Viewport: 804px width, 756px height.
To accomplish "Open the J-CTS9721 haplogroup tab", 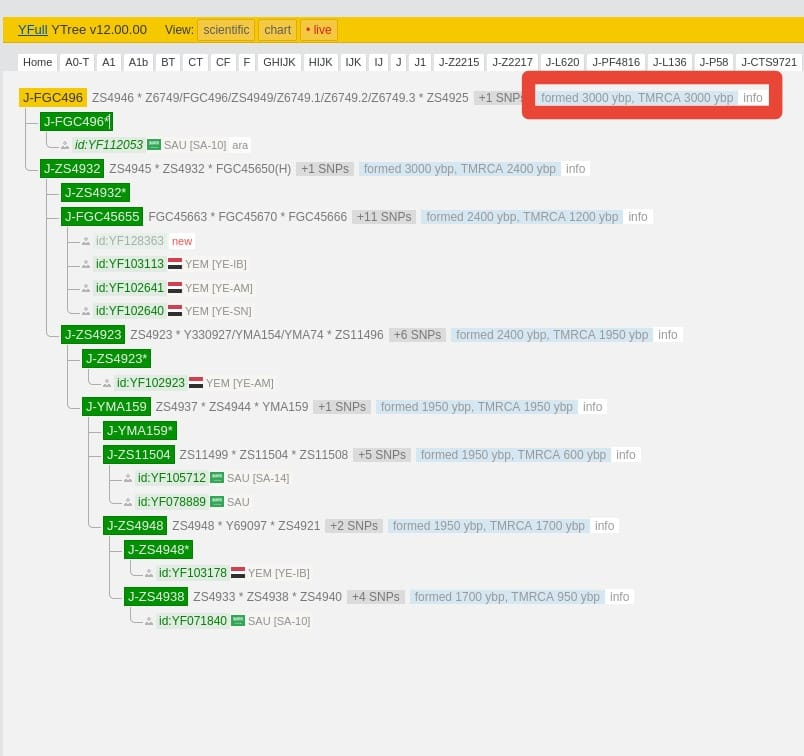I will tap(769, 62).
